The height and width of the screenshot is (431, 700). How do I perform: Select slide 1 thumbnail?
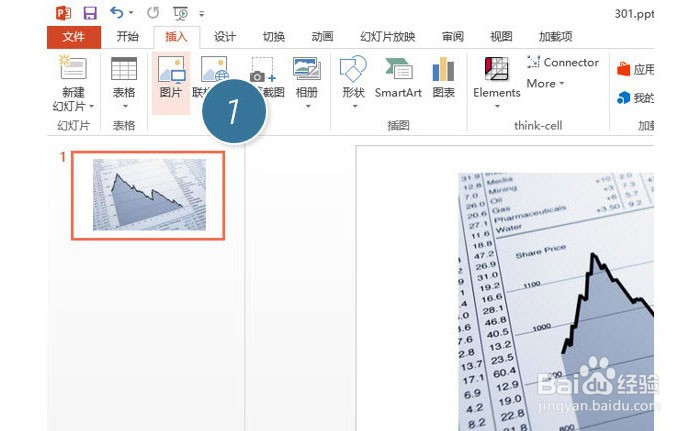pyautogui.click(x=148, y=195)
